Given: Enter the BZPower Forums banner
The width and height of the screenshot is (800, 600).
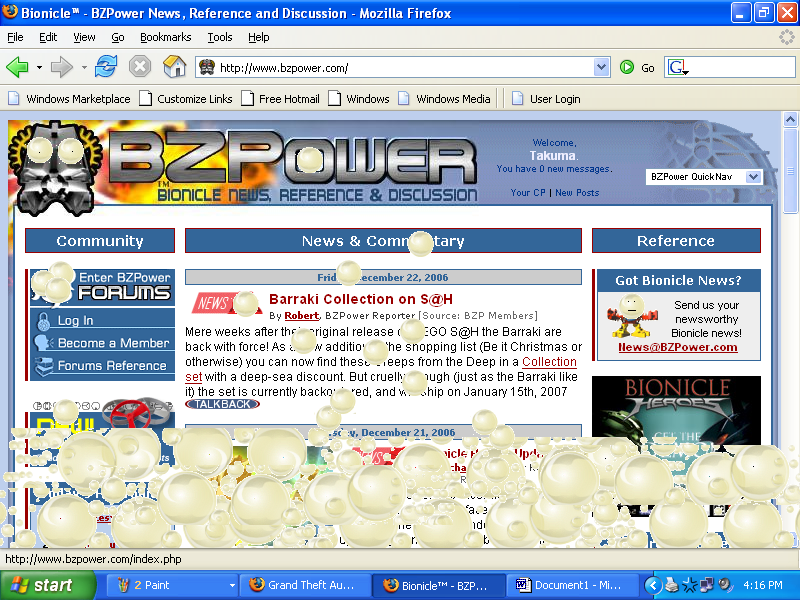Looking at the screenshot, I should coord(103,287).
